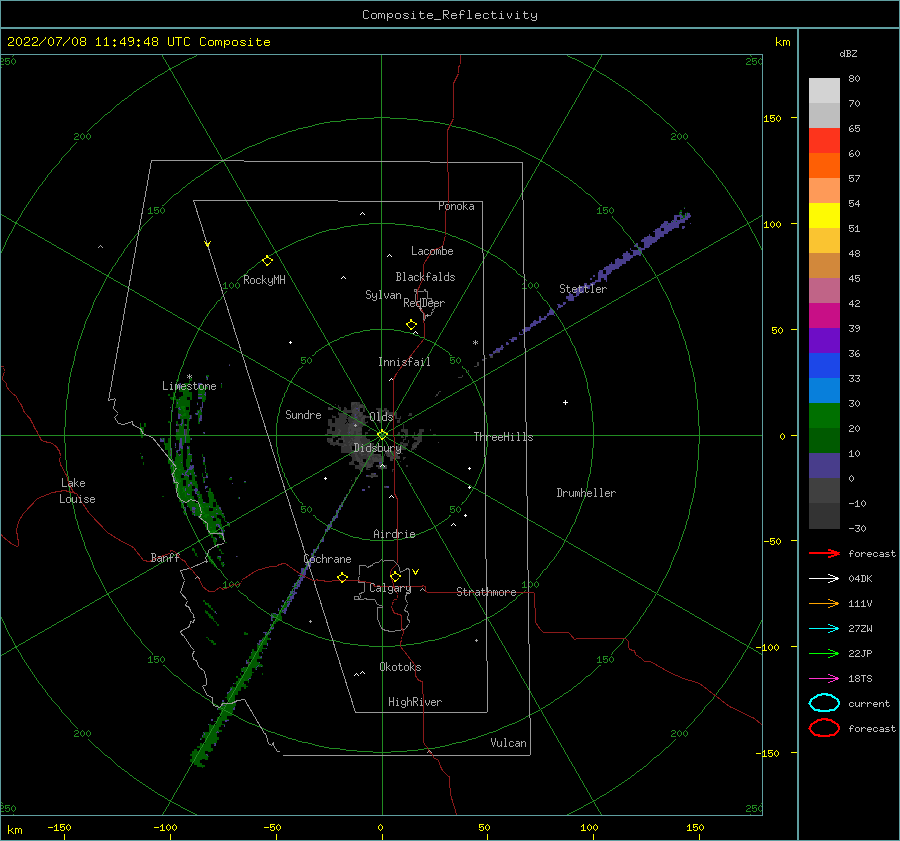Click the red forecast ellipse in legend

pyautogui.click(x=824, y=728)
